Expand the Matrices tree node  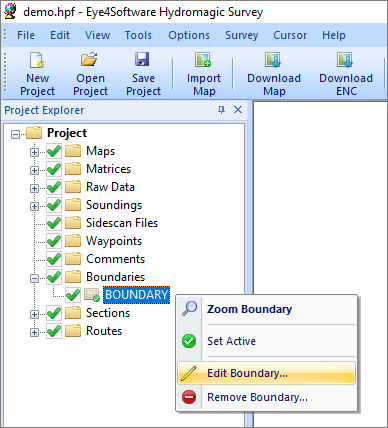[x=34, y=170]
